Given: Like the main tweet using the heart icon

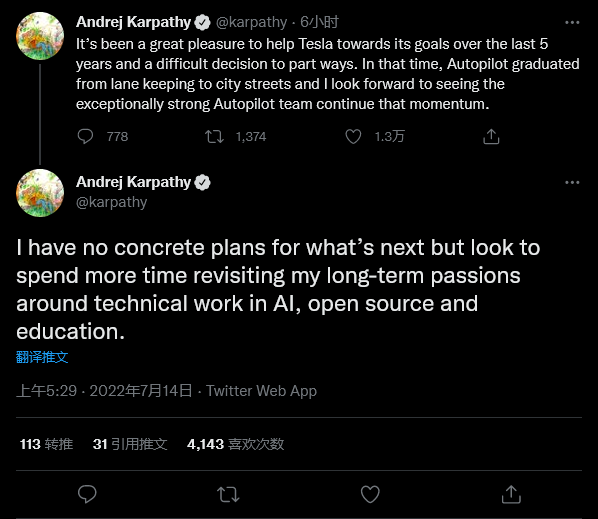Looking at the screenshot, I should (370, 494).
